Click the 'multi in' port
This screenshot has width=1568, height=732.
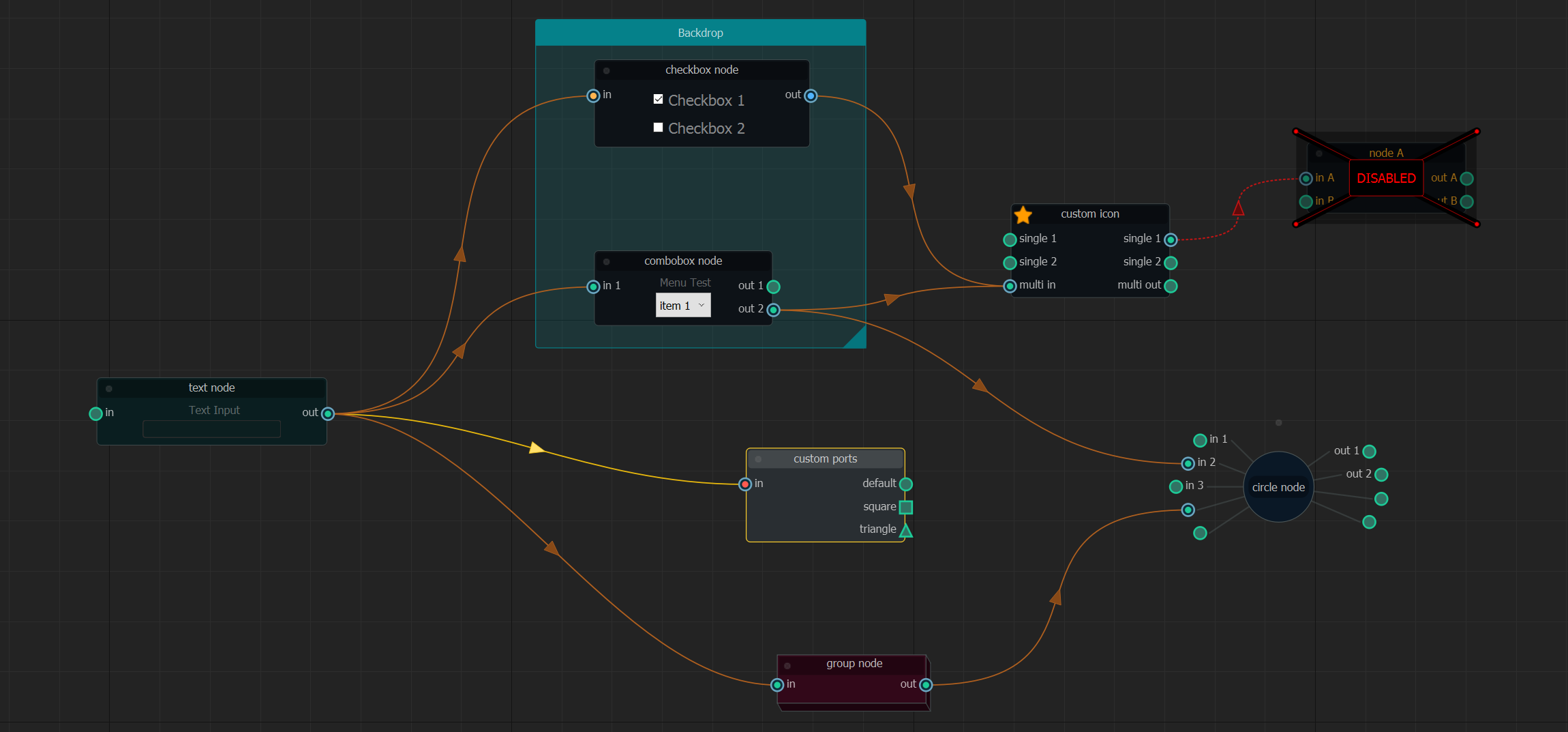[x=1010, y=287]
